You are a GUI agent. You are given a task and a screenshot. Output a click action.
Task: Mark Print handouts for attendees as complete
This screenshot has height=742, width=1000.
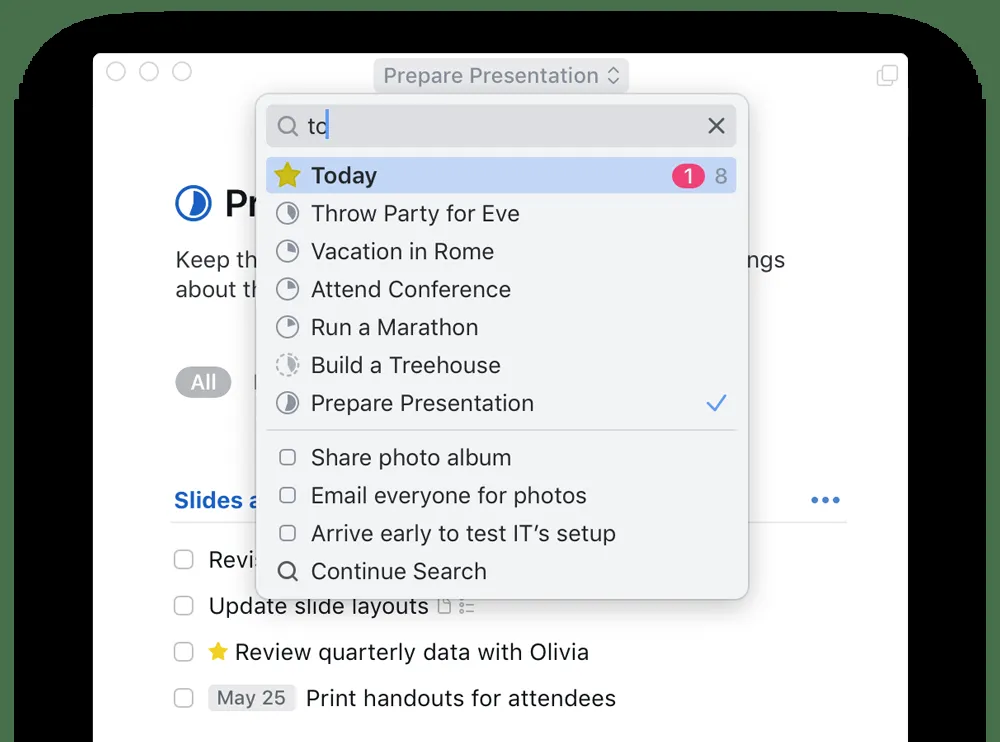point(184,698)
